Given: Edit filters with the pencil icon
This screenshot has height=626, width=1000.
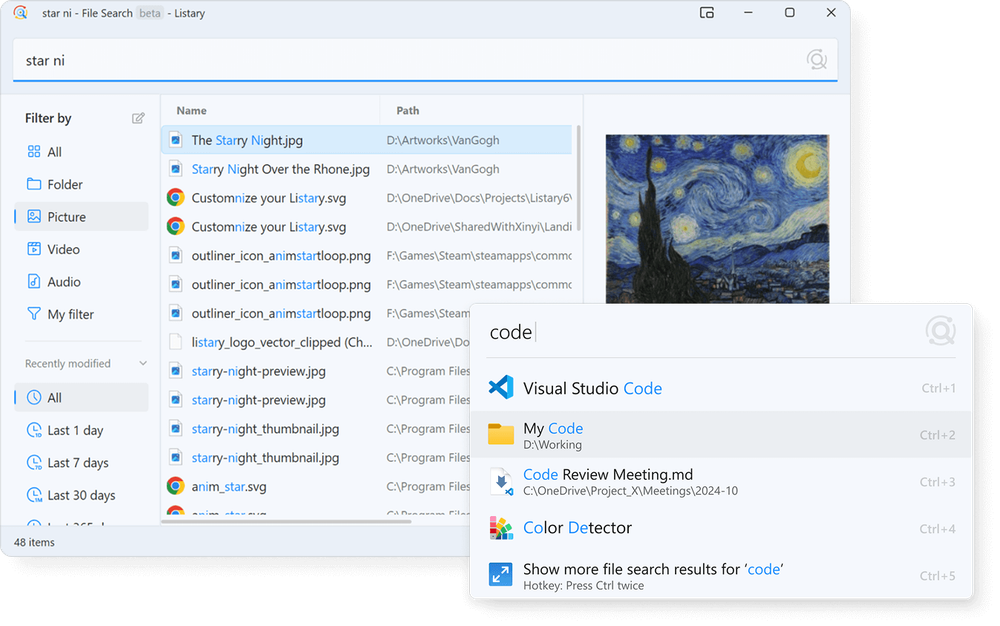Looking at the screenshot, I should pos(138,118).
